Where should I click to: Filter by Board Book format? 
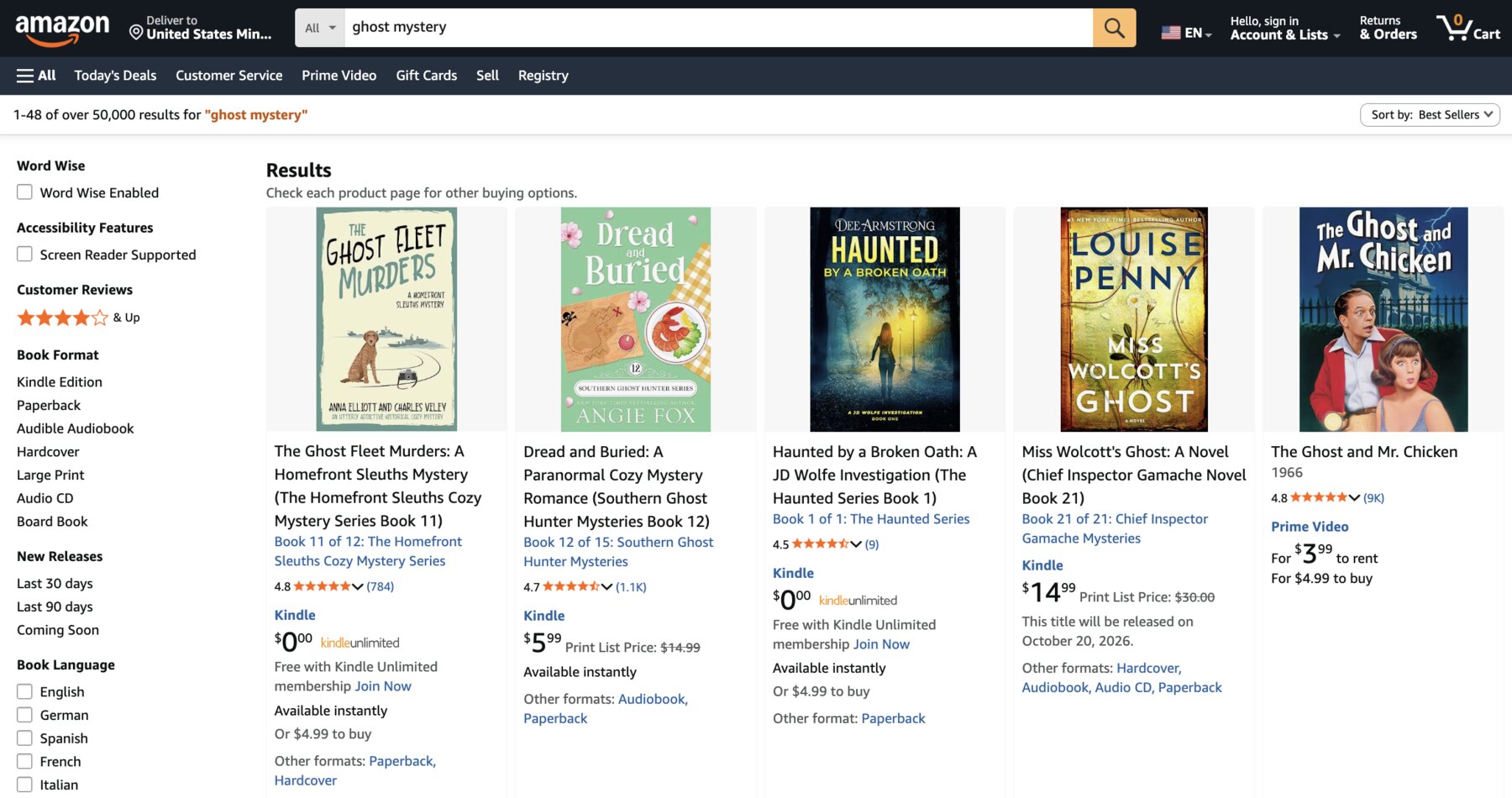click(52, 522)
